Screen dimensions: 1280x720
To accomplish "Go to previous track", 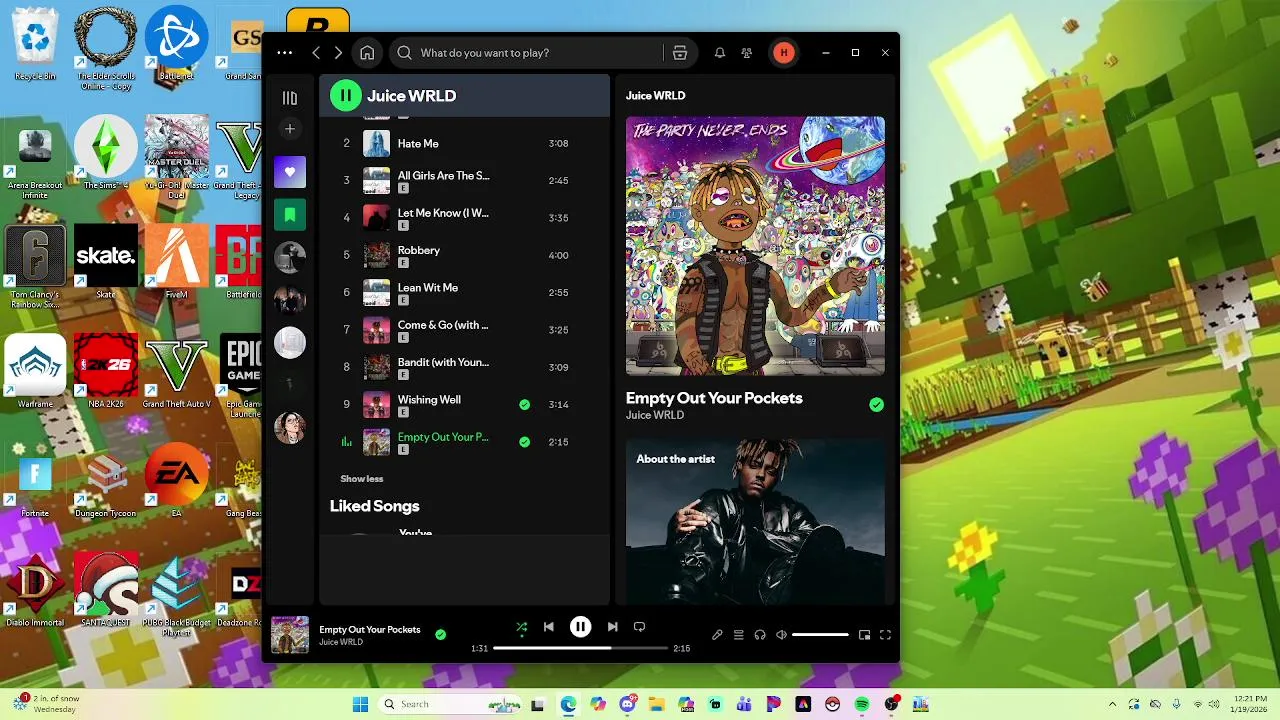I will 548,627.
